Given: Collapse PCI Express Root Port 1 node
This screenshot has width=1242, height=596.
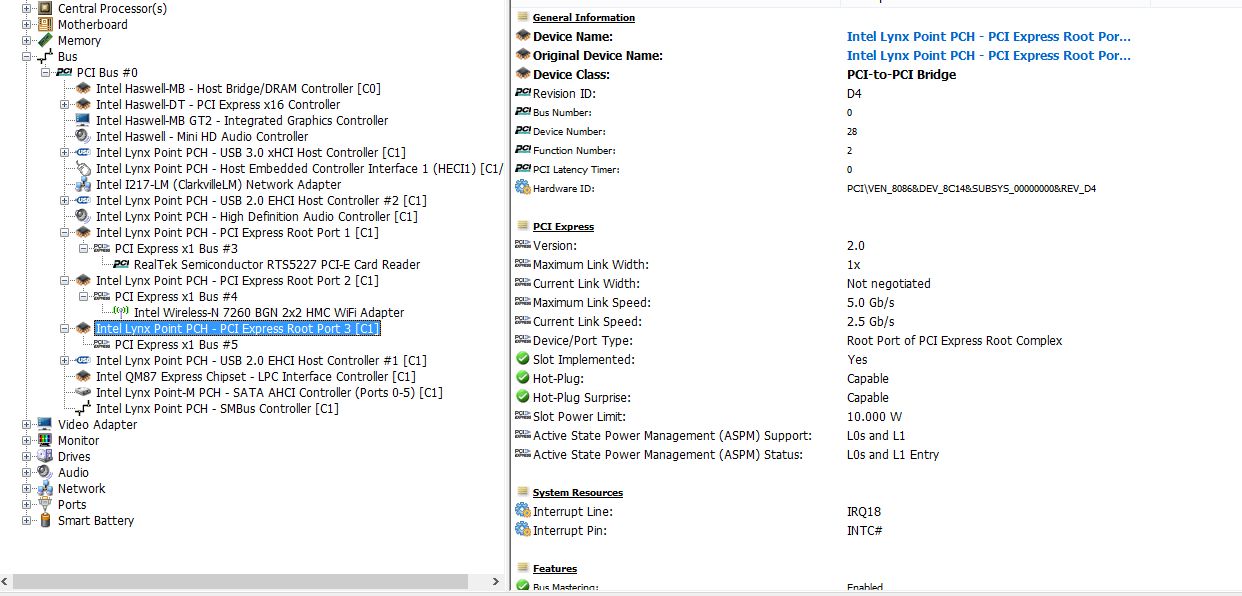Looking at the screenshot, I should tap(64, 232).
